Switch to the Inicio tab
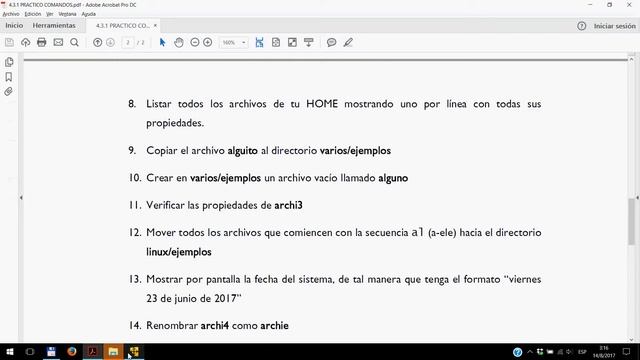Viewport: 640px width, 360px height. pyautogui.click(x=14, y=25)
